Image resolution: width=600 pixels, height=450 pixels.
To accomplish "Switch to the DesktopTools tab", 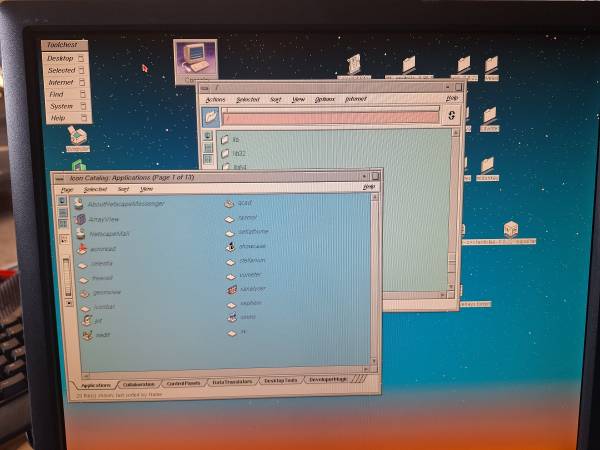I will coord(280,381).
